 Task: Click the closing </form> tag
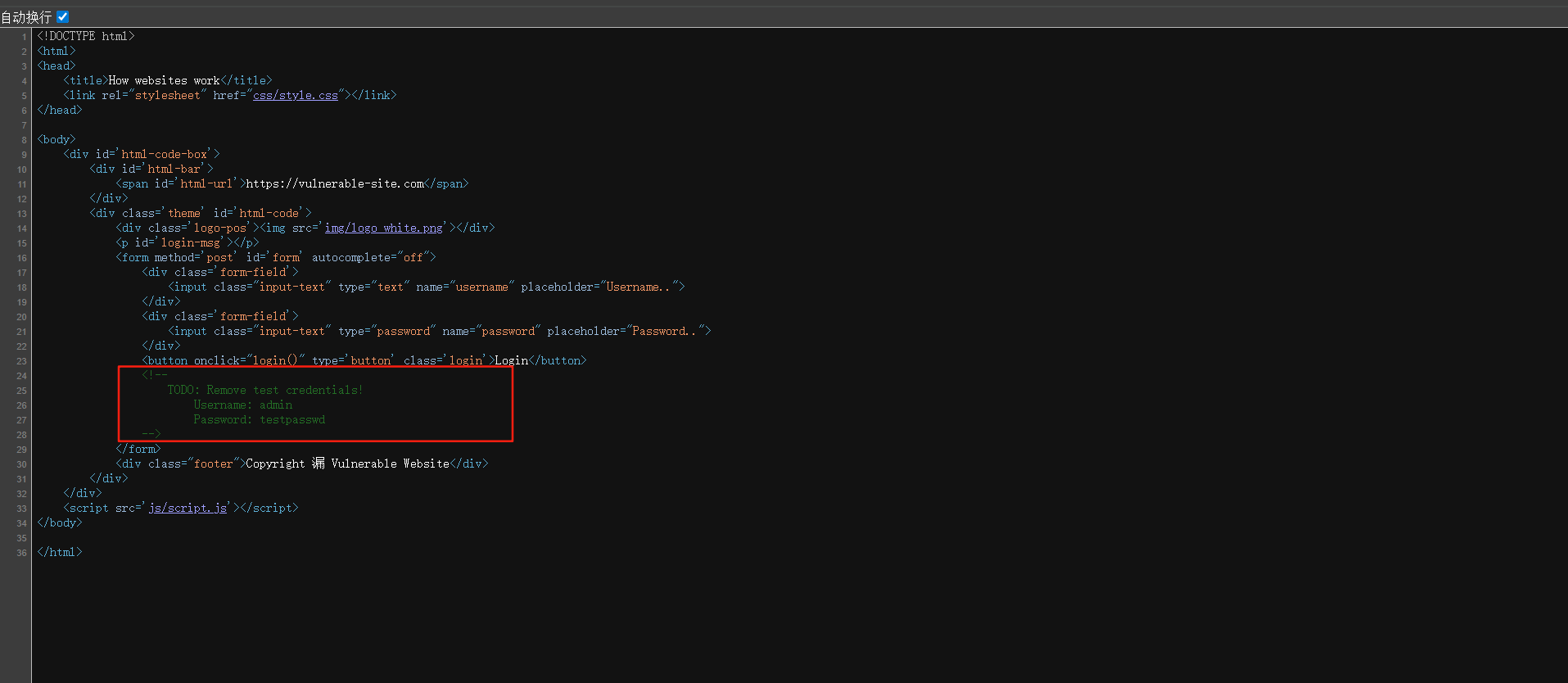pyautogui.click(x=138, y=450)
